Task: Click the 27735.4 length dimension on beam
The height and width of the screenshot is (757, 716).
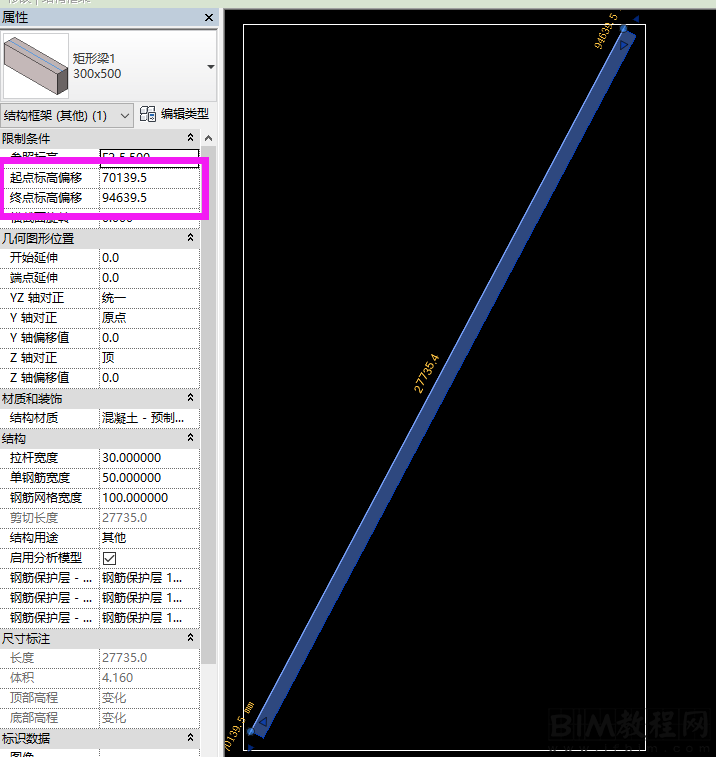Action: pos(427,373)
